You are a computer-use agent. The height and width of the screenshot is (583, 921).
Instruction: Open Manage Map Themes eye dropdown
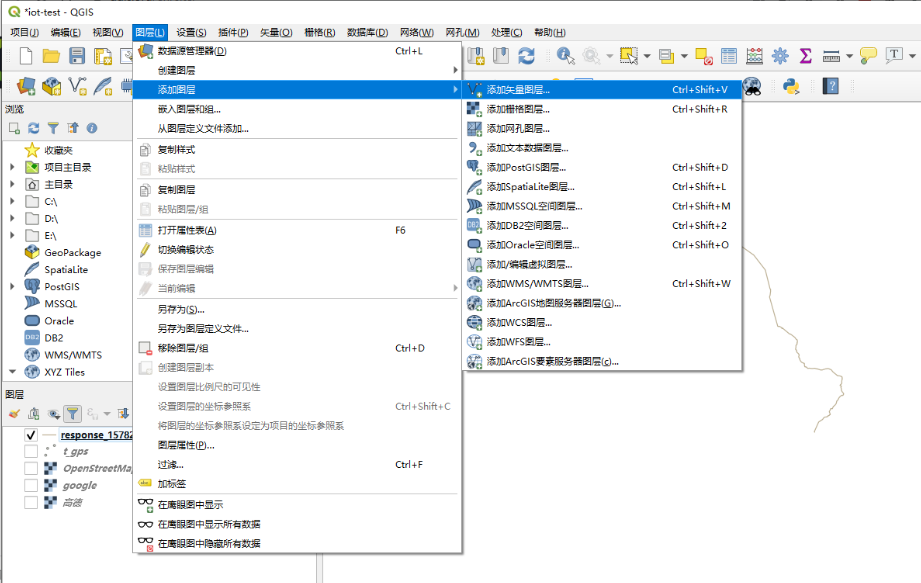click(53, 414)
